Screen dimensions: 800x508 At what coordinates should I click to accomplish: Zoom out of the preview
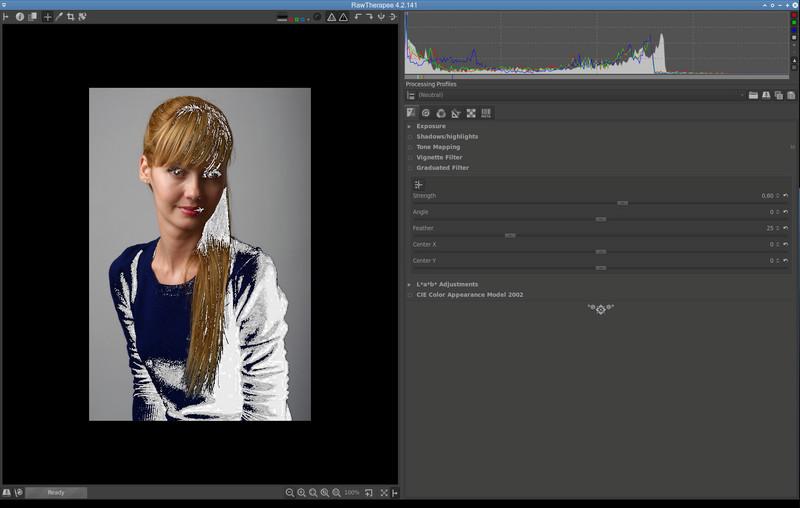290,493
